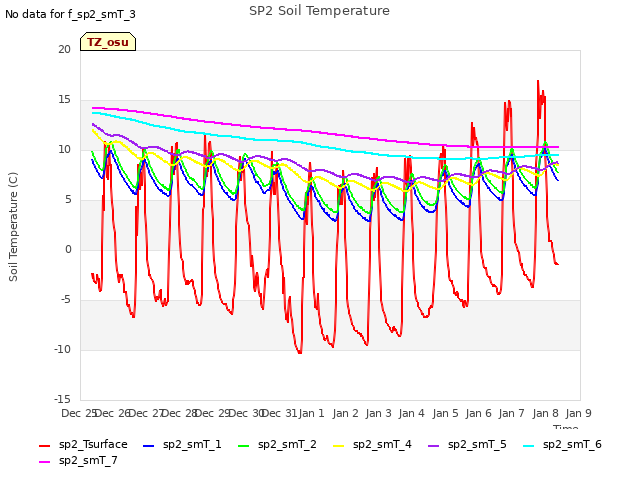640x480 pixels.
Task: Click the green sp2_smT_2 legend swatch
Action: click(x=243, y=446)
